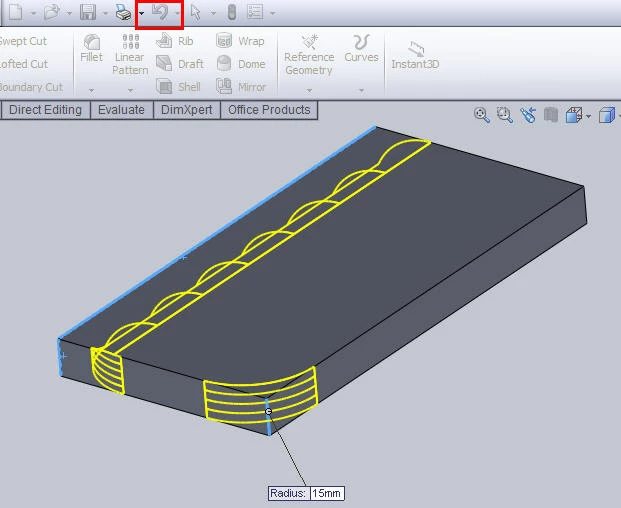Select the cursor selection tool

click(x=196, y=12)
